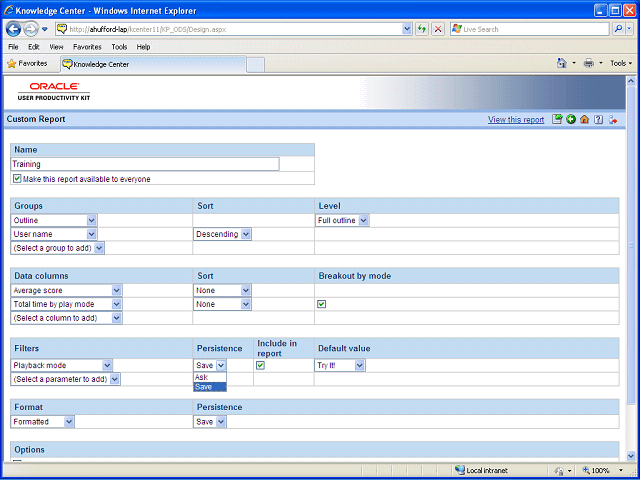Click the vertical scrollbar thumb

pyautogui.click(x=631, y=245)
